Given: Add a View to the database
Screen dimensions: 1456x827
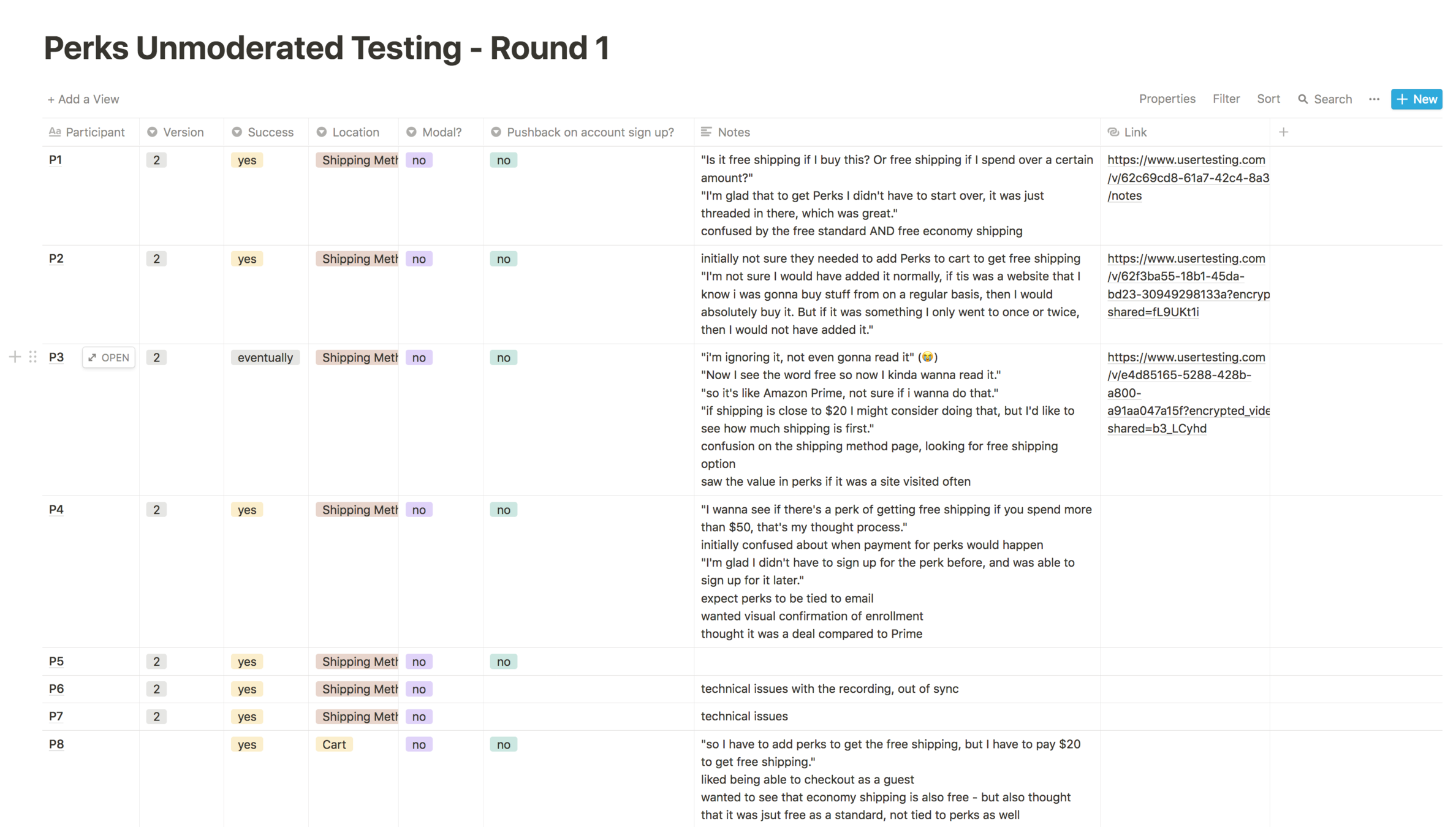Looking at the screenshot, I should [x=83, y=99].
